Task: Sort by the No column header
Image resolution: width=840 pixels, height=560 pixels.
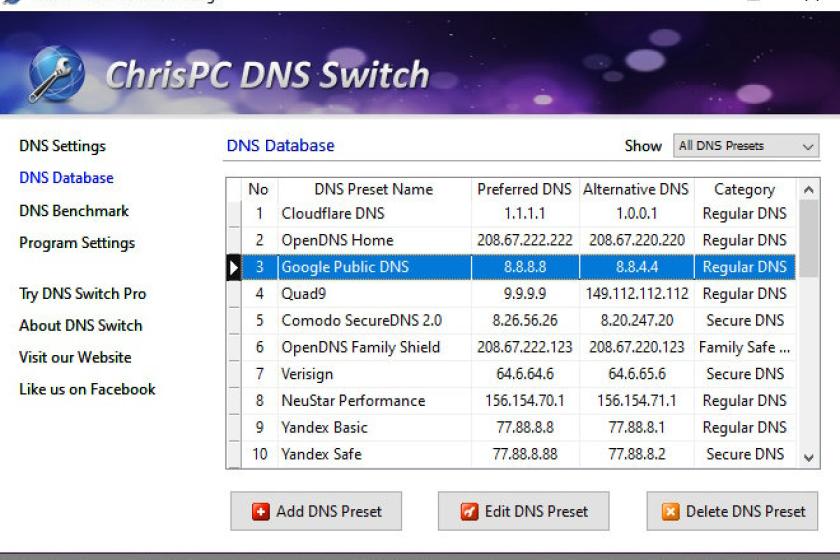Action: pyautogui.click(x=259, y=189)
